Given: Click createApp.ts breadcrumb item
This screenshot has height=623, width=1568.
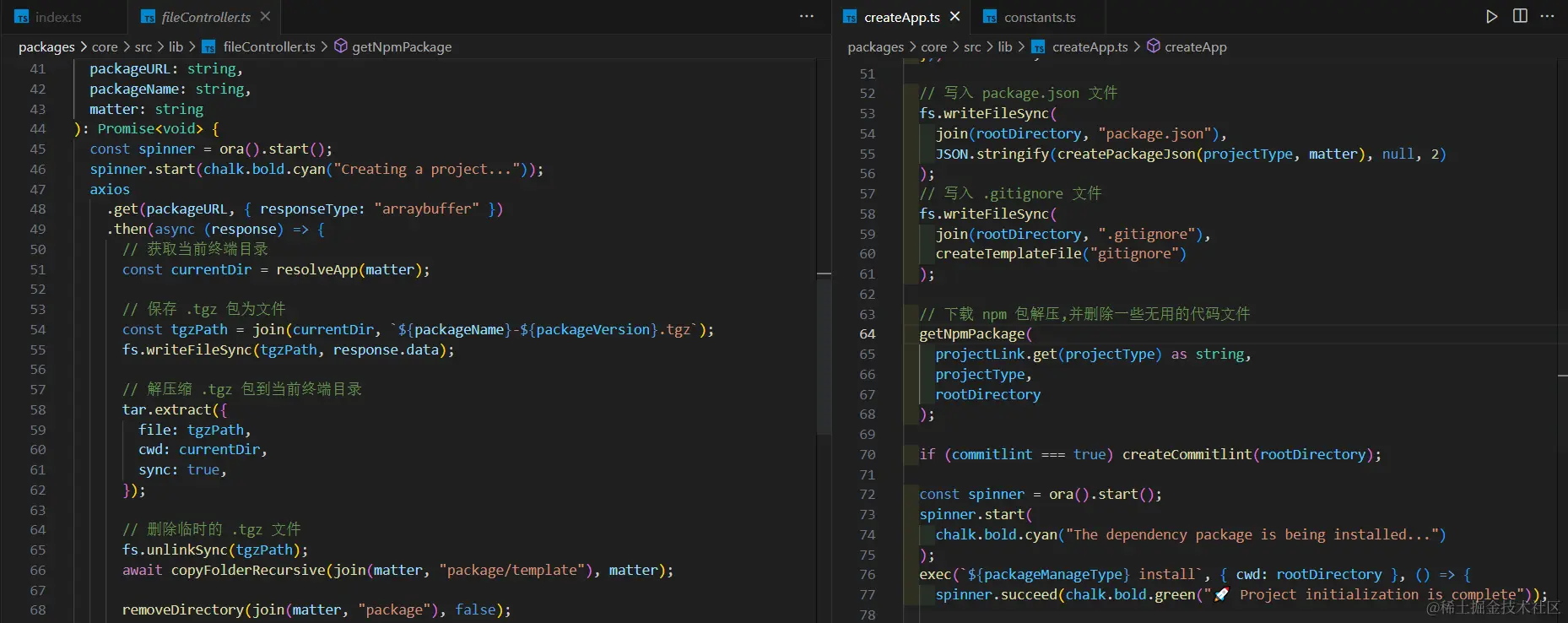Looking at the screenshot, I should pos(1089,47).
